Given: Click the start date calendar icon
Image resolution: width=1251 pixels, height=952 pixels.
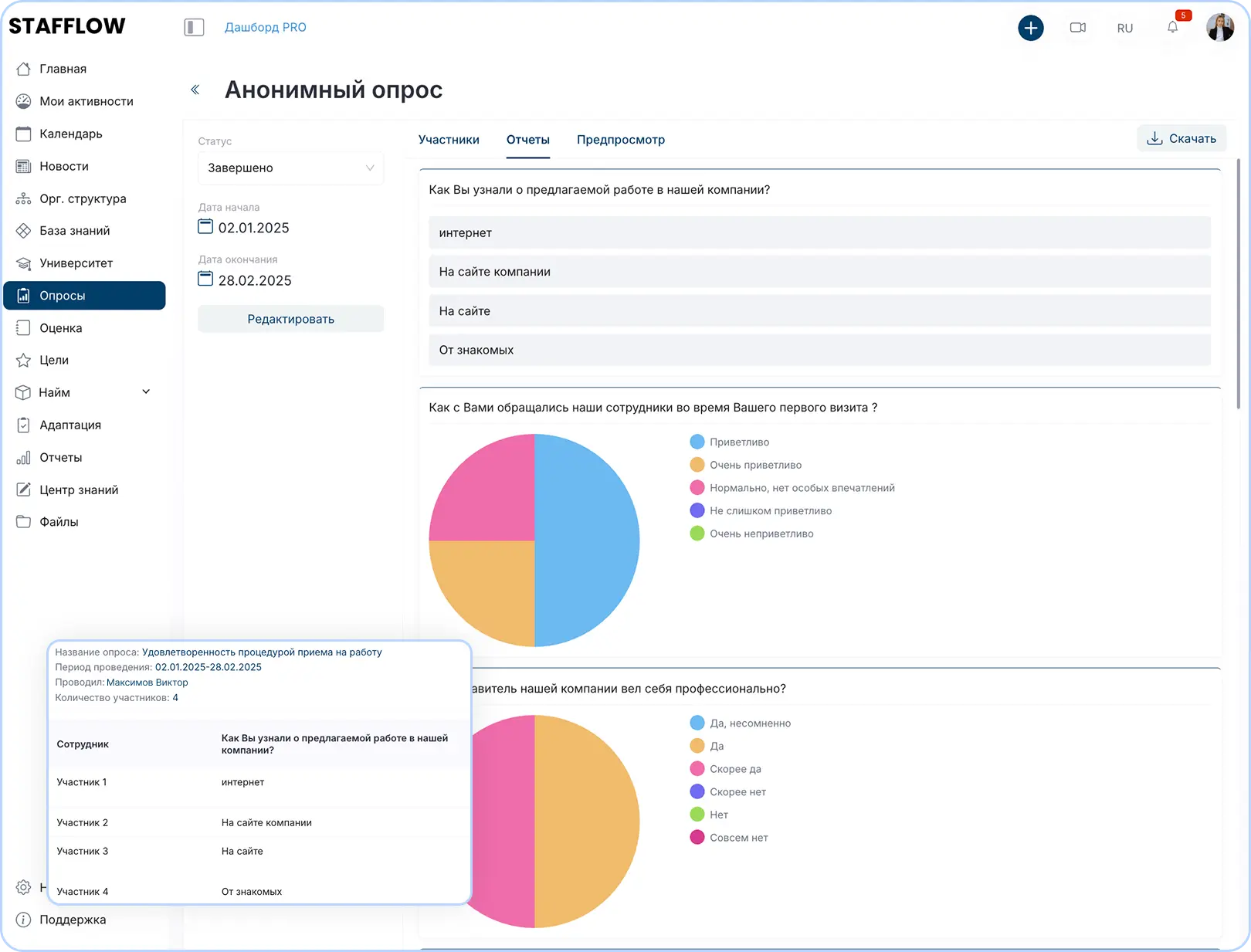Looking at the screenshot, I should point(205,227).
